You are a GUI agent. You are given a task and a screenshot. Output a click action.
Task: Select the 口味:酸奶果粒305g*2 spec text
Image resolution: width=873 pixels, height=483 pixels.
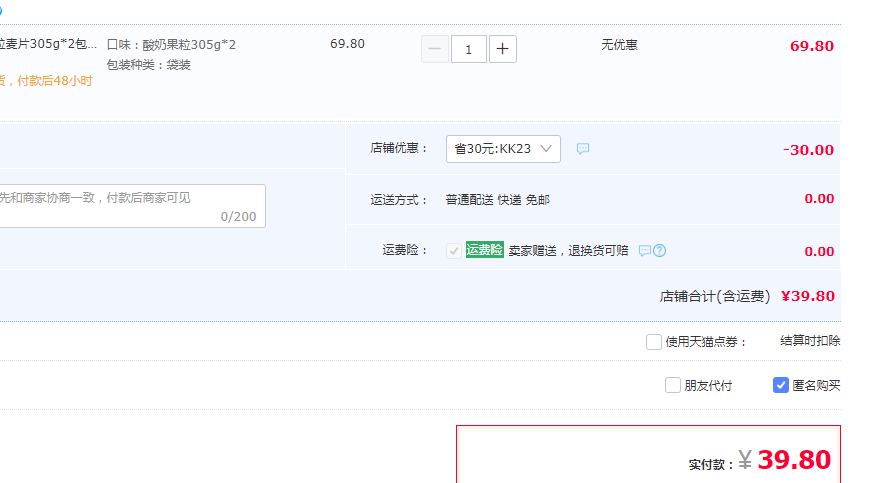pyautogui.click(x=171, y=45)
